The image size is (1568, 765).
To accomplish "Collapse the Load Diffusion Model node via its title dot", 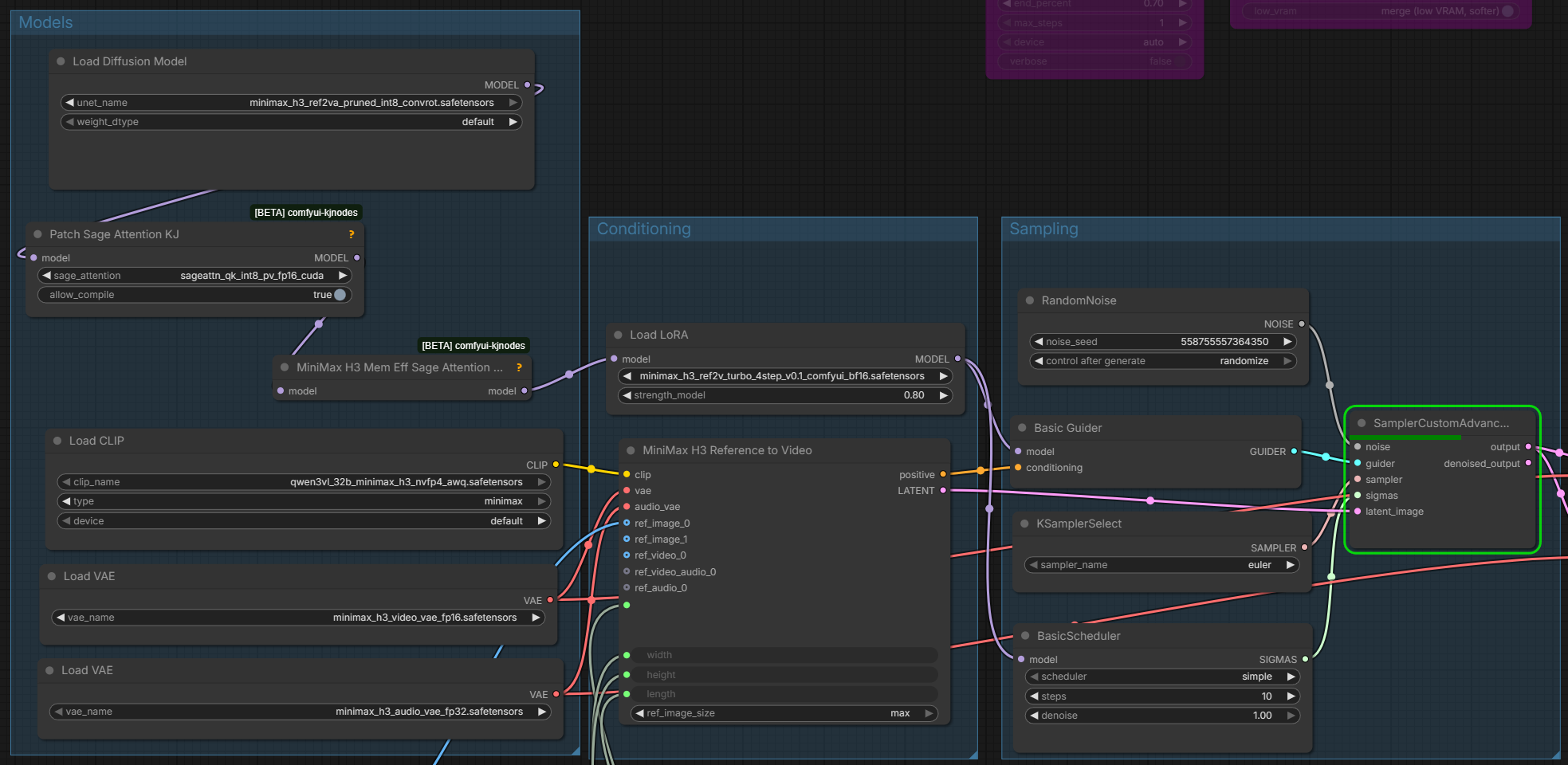I will point(61,61).
